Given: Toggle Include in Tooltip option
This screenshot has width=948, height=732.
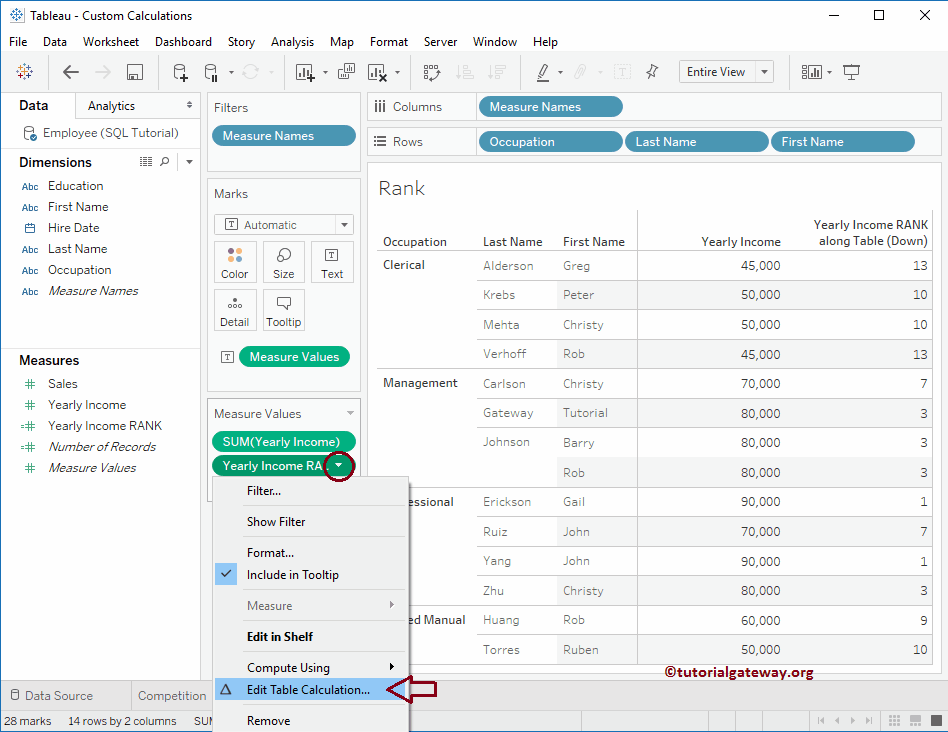Looking at the screenshot, I should [292, 575].
